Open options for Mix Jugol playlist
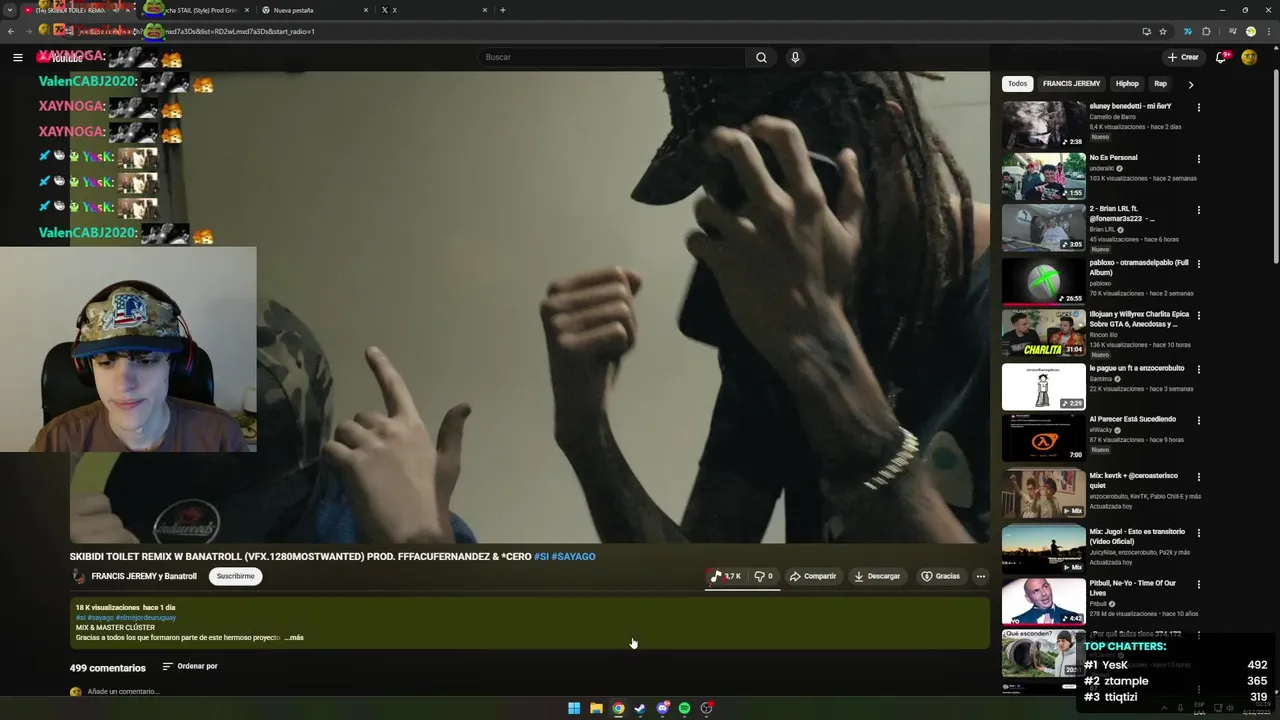Image resolution: width=1280 pixels, height=720 pixels. 1198,533
